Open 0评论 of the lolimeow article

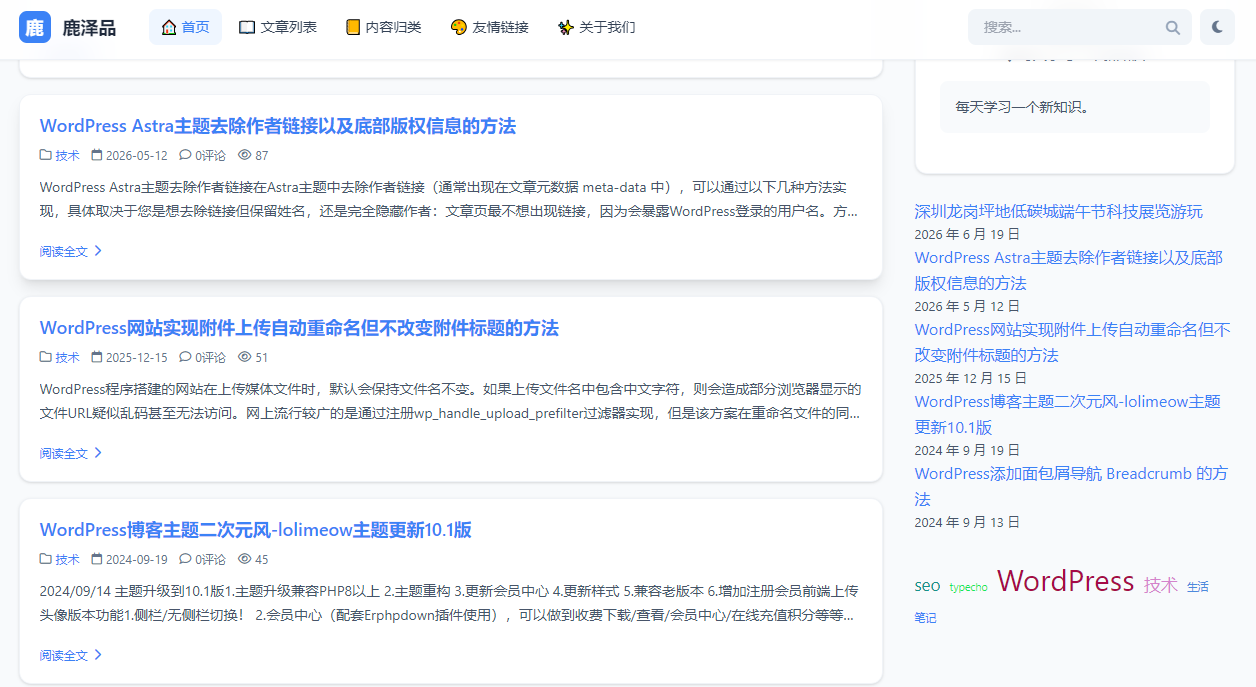[x=210, y=559]
